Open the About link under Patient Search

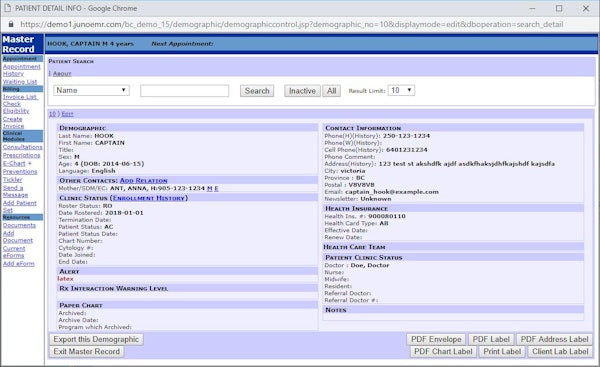pos(62,73)
